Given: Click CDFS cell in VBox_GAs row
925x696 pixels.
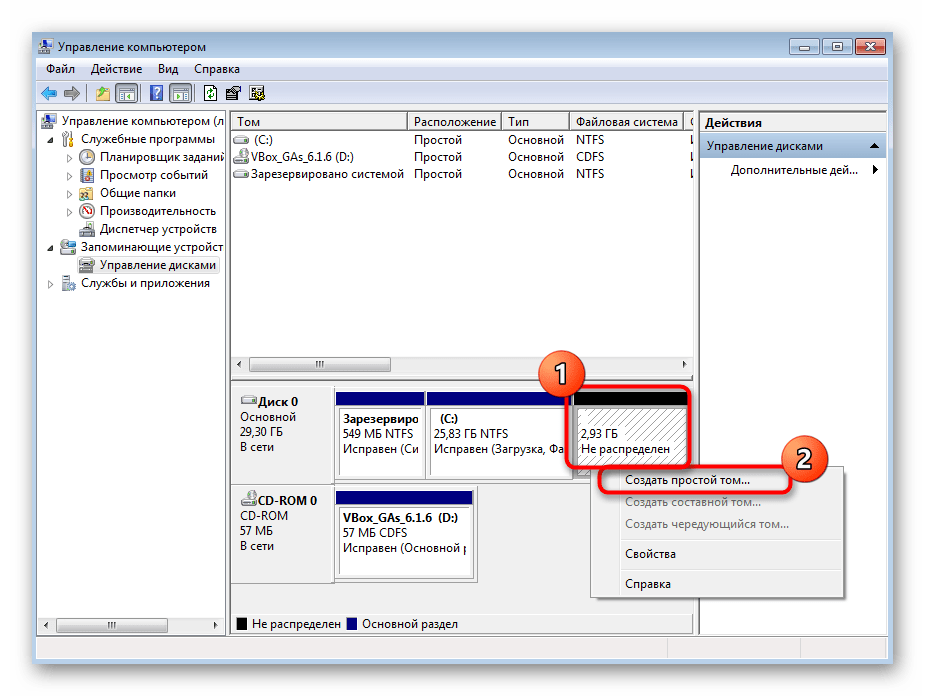Looking at the screenshot, I should 590,157.
